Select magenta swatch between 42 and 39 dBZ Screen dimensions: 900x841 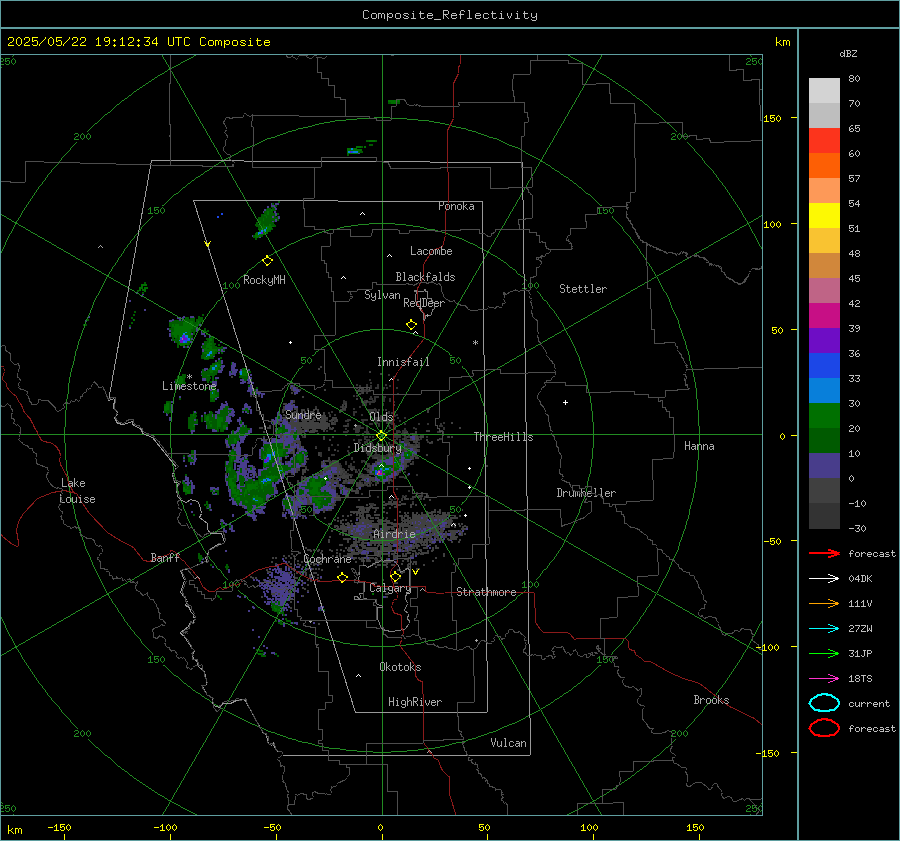pyautogui.click(x=824, y=316)
